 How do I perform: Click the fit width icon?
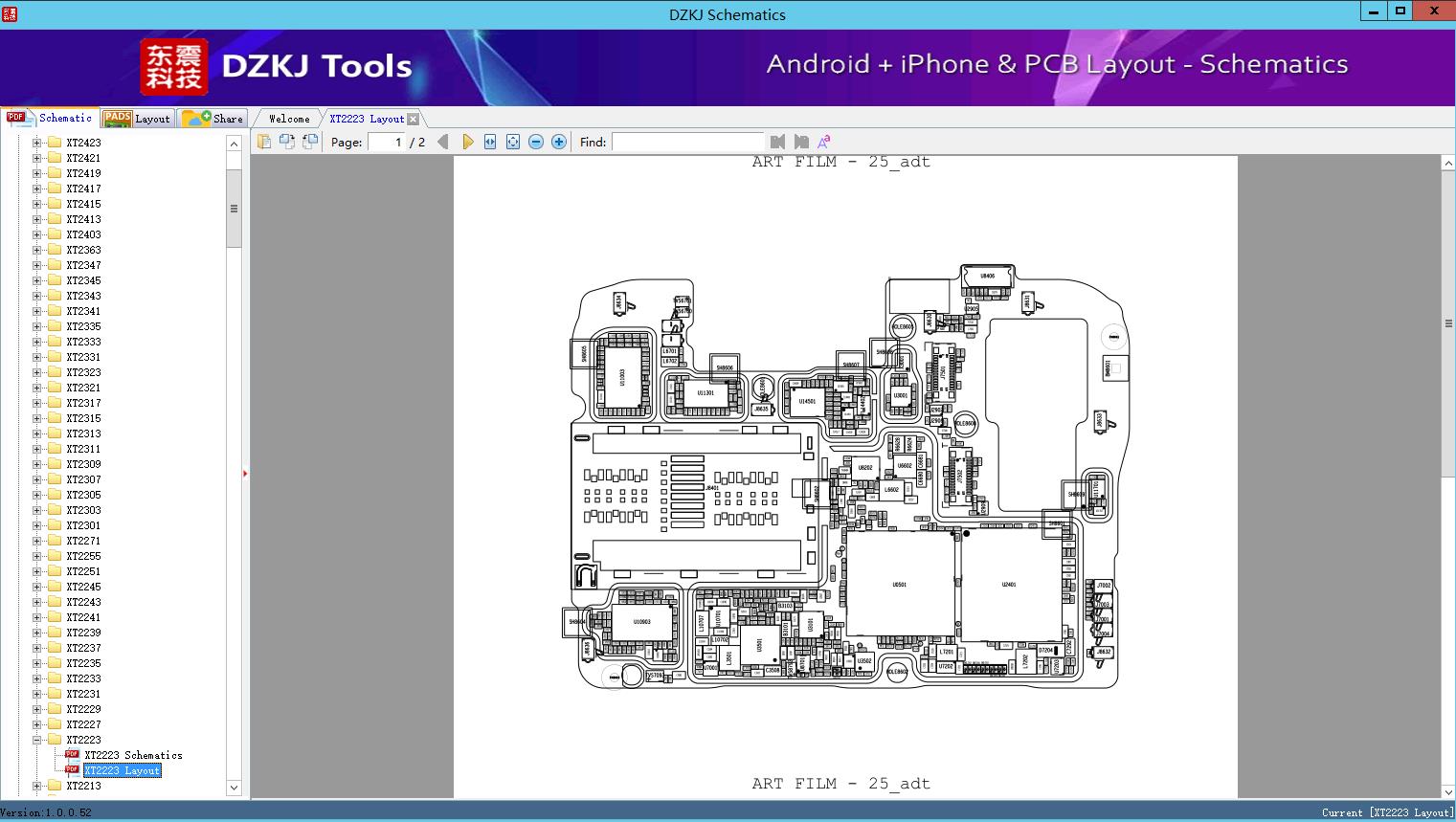tap(490, 142)
